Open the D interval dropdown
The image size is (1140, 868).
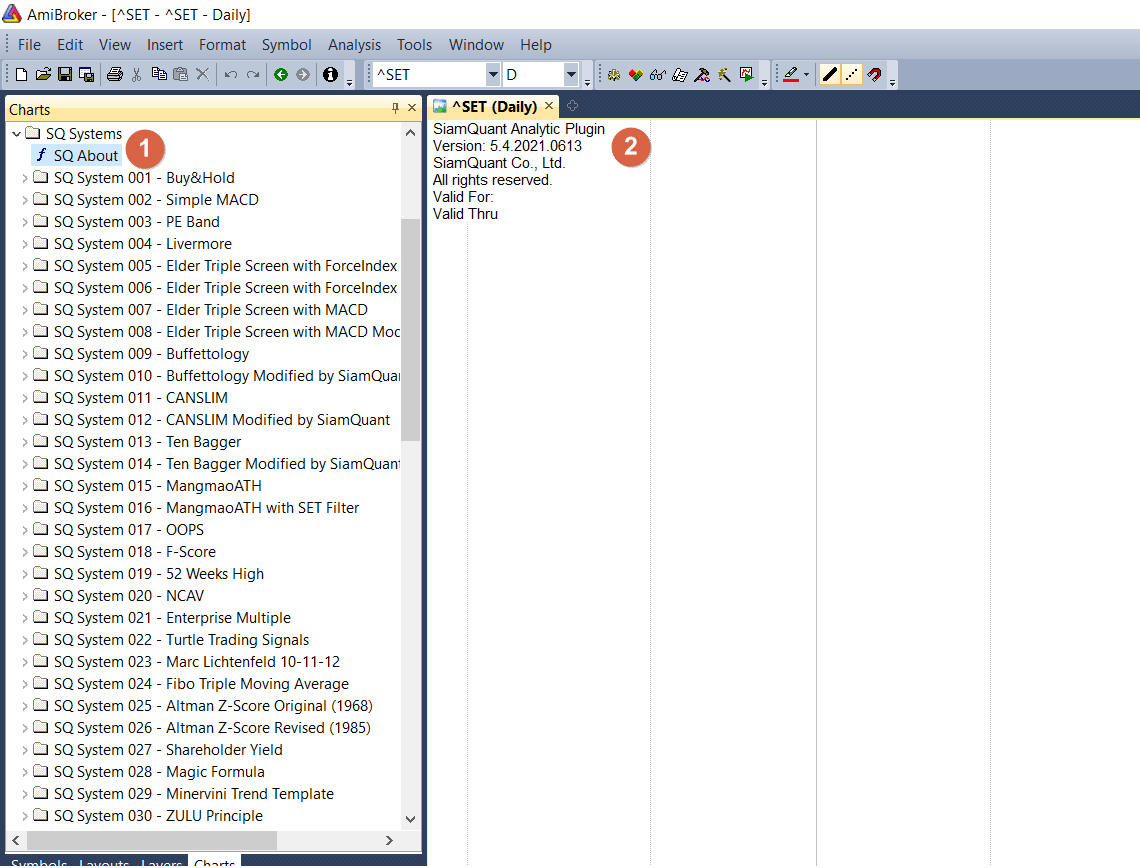571,75
